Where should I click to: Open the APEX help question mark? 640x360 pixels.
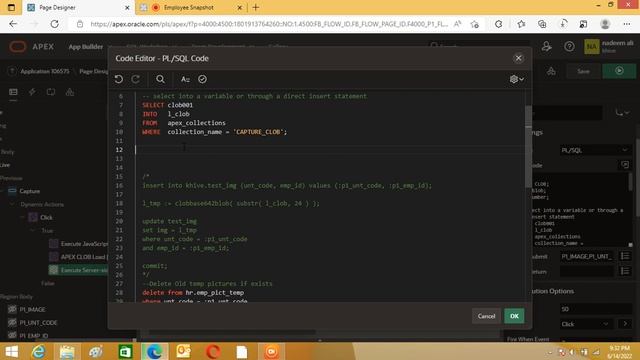(x=569, y=47)
